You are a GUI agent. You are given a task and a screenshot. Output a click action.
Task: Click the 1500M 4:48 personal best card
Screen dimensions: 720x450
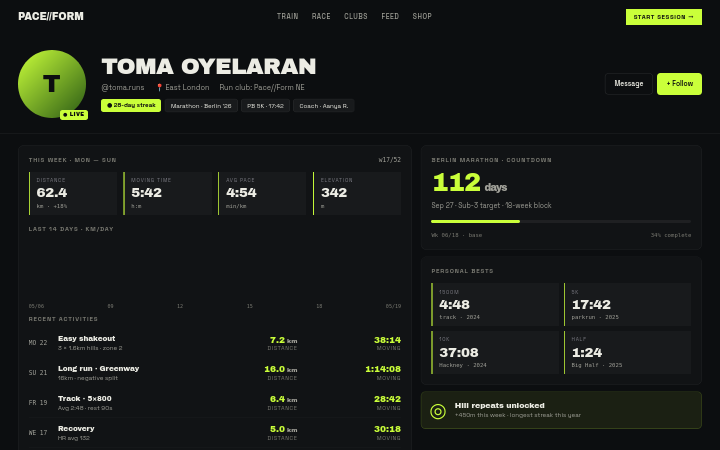pos(495,304)
